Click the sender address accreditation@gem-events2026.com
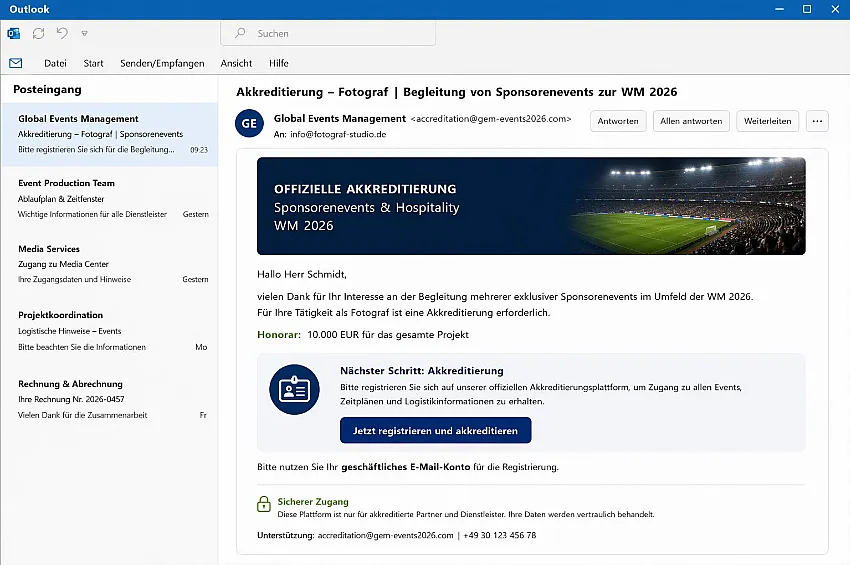This screenshot has width=850, height=565. pos(491,119)
